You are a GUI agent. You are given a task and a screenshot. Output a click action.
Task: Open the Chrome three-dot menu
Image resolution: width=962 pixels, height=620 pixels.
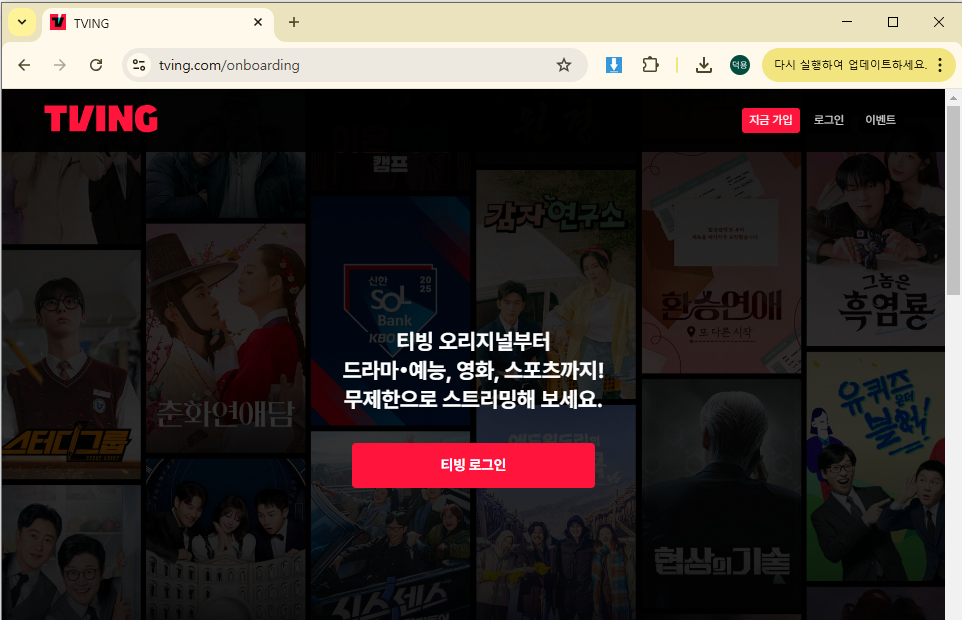pos(940,65)
